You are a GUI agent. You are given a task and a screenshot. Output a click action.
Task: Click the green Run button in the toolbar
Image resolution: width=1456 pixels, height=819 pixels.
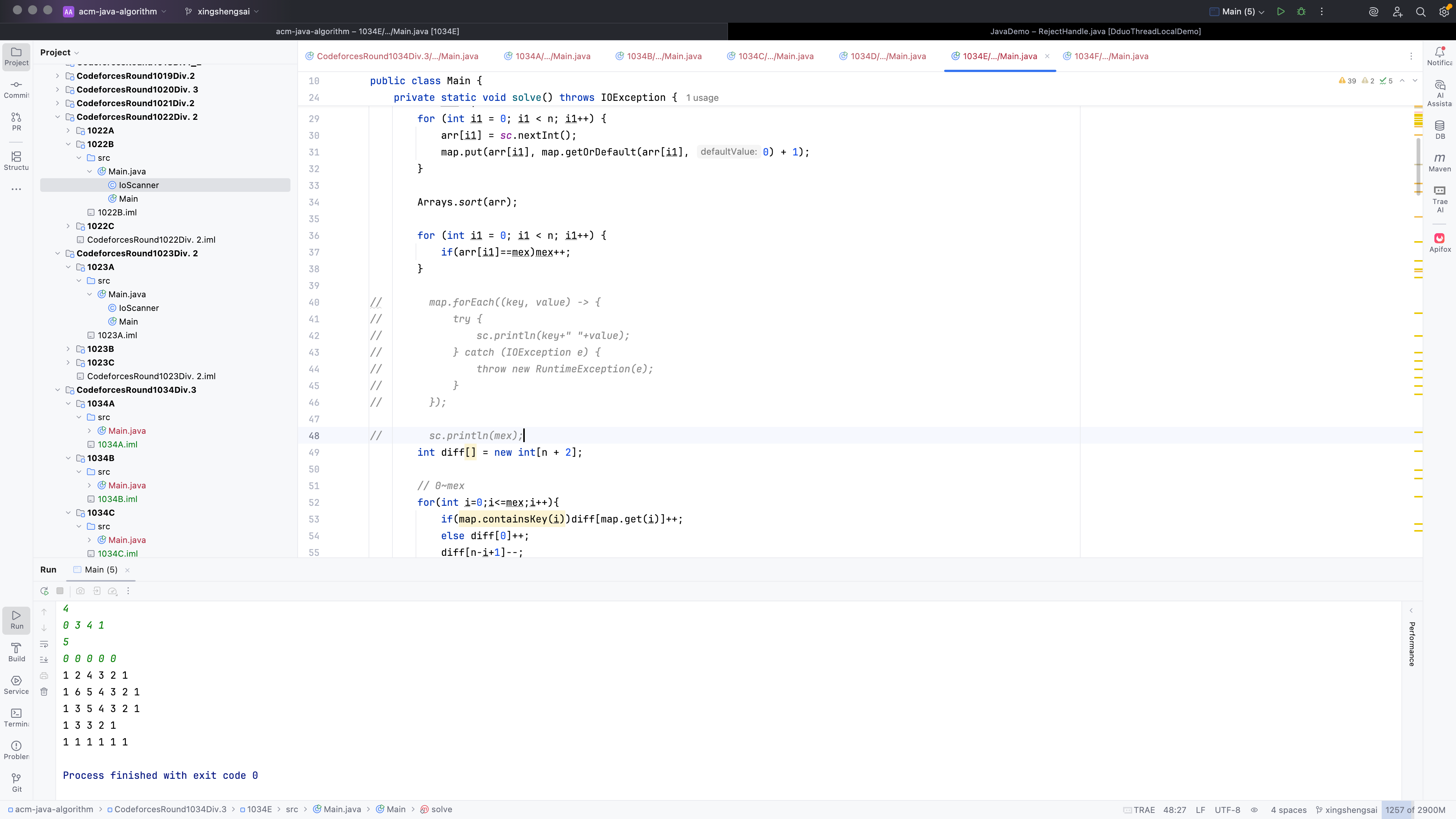click(1281, 11)
